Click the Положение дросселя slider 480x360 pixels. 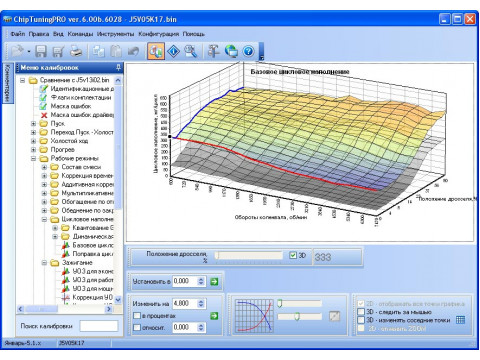(x=249, y=256)
